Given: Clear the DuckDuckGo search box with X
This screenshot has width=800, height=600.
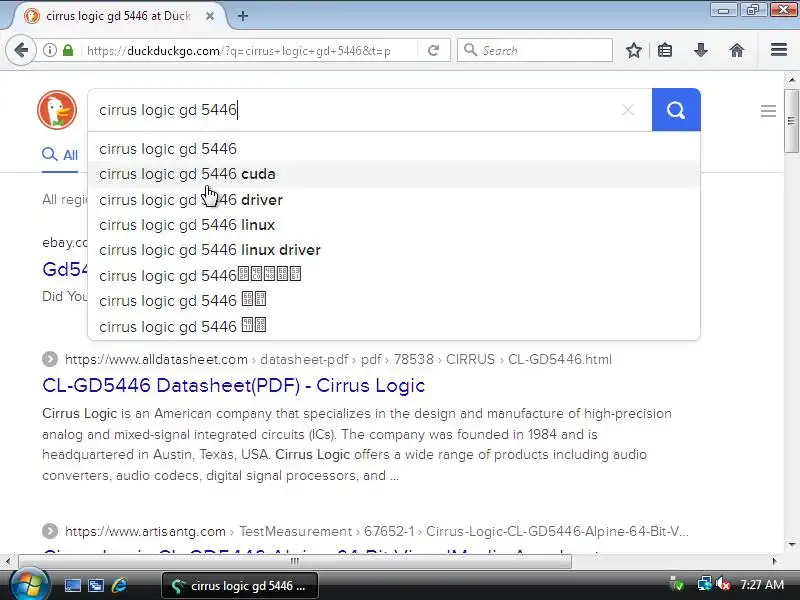Looking at the screenshot, I should pyautogui.click(x=628, y=110).
